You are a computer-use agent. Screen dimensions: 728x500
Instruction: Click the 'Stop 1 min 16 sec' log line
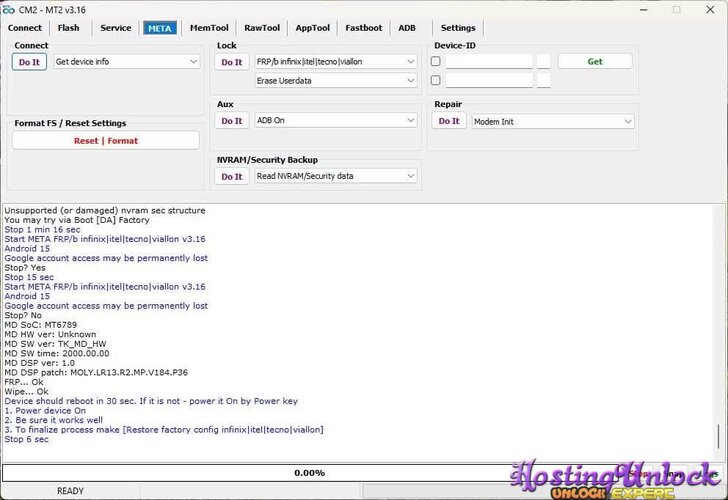(x=42, y=230)
